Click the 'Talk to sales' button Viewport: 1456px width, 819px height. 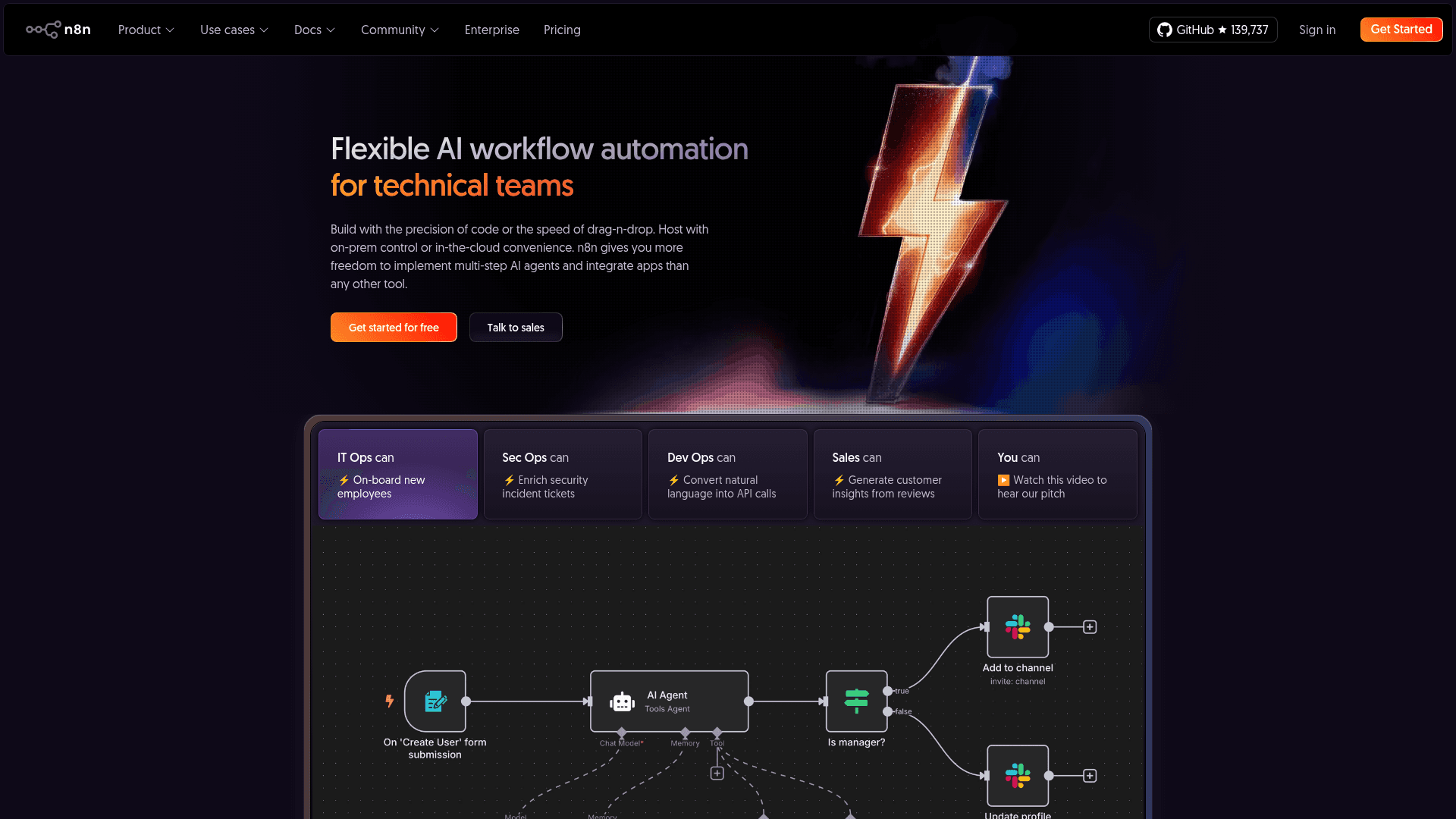coord(516,328)
